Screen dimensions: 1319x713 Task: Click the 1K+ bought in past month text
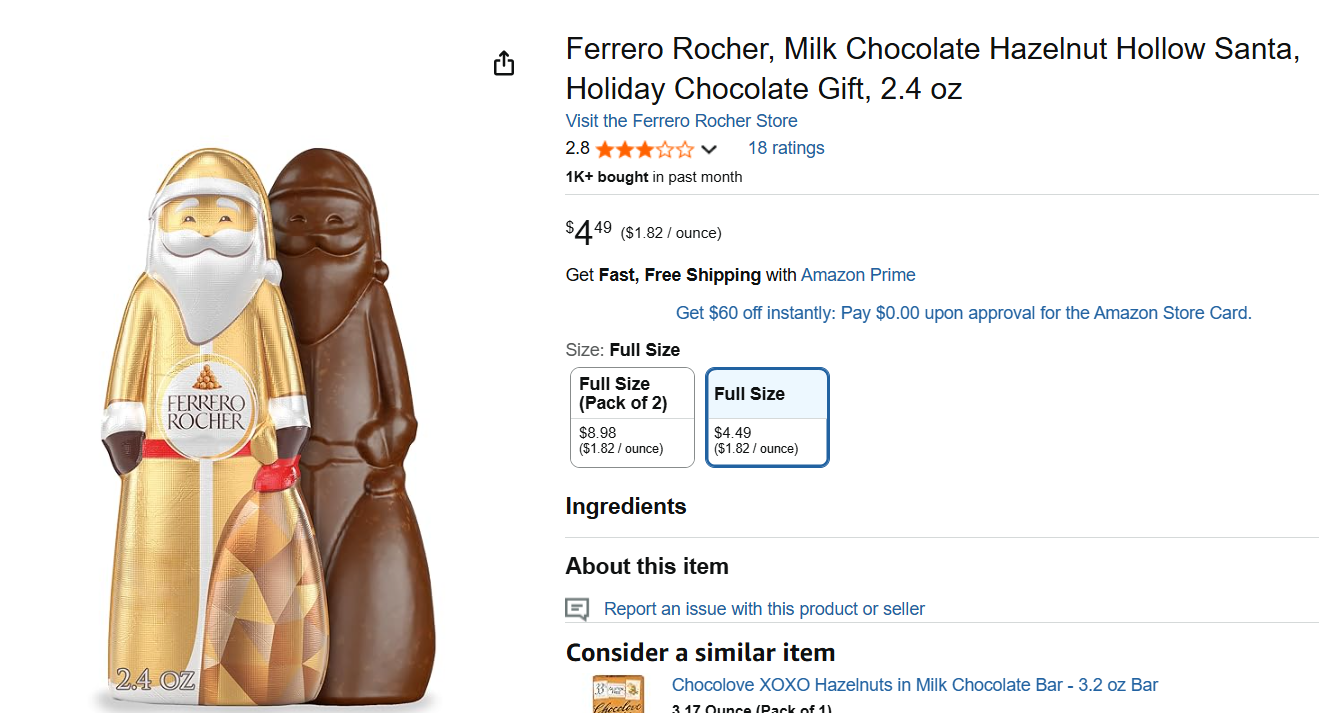click(654, 177)
